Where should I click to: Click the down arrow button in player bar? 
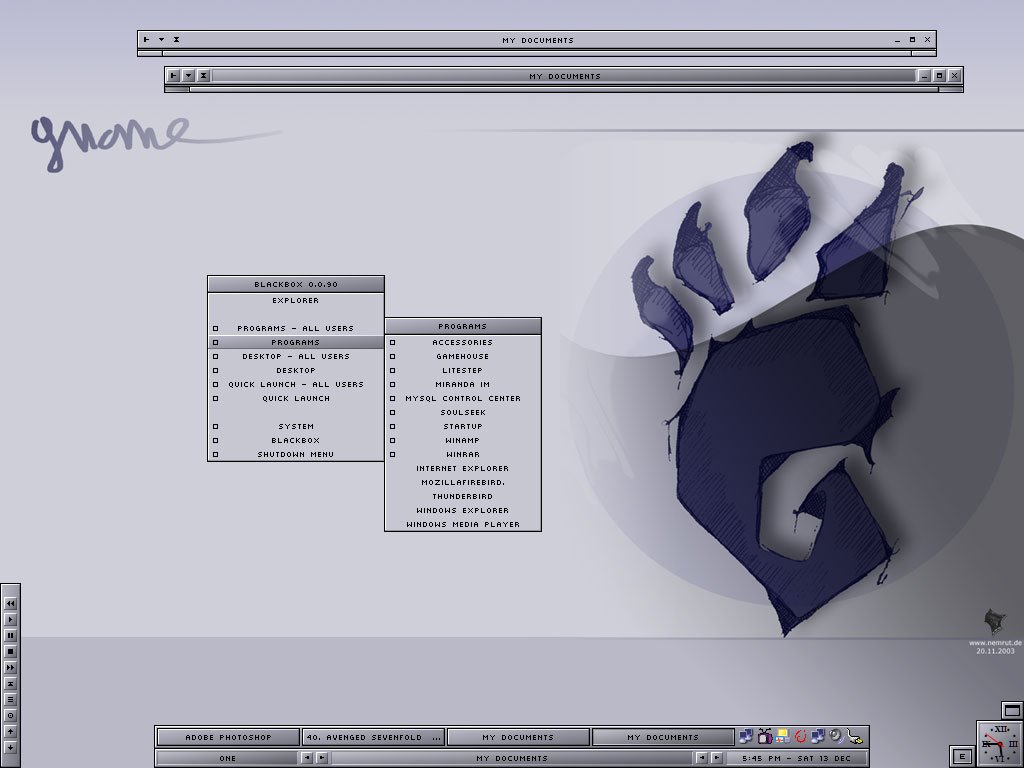click(10, 747)
